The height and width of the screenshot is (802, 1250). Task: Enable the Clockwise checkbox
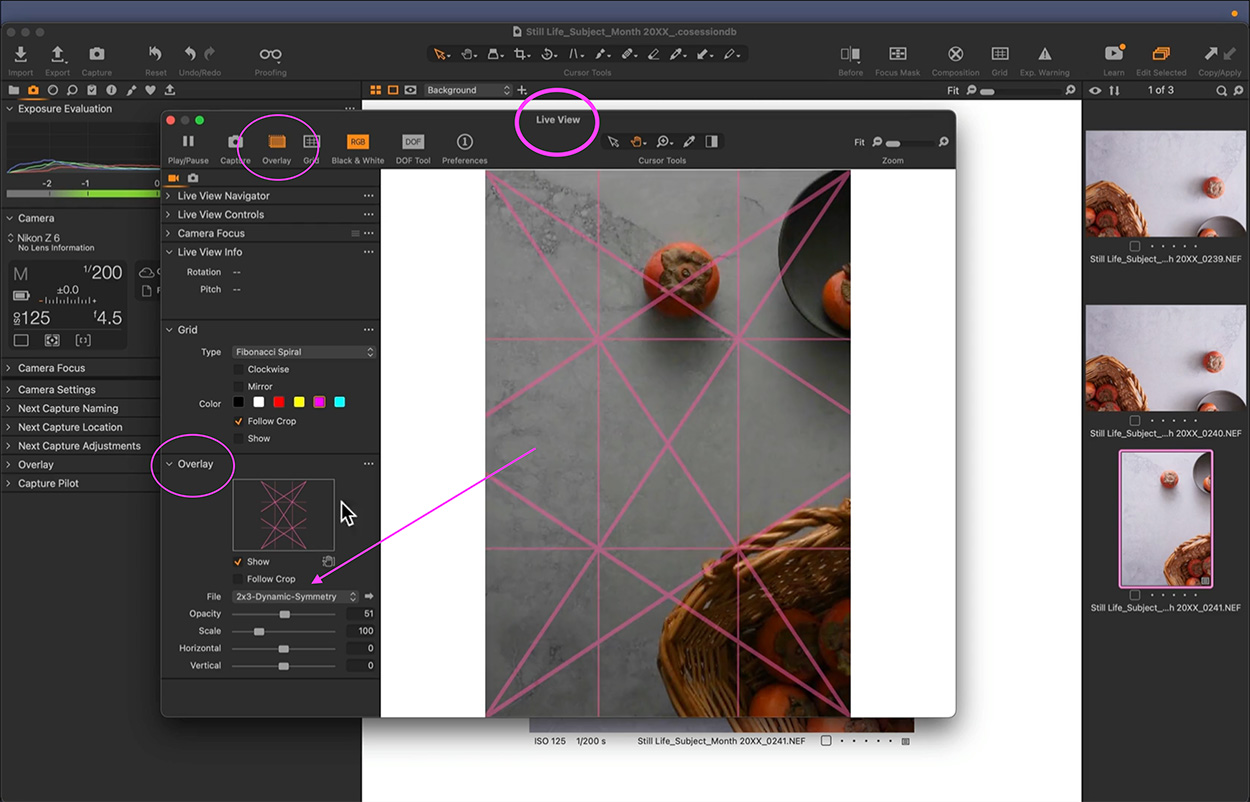point(238,369)
